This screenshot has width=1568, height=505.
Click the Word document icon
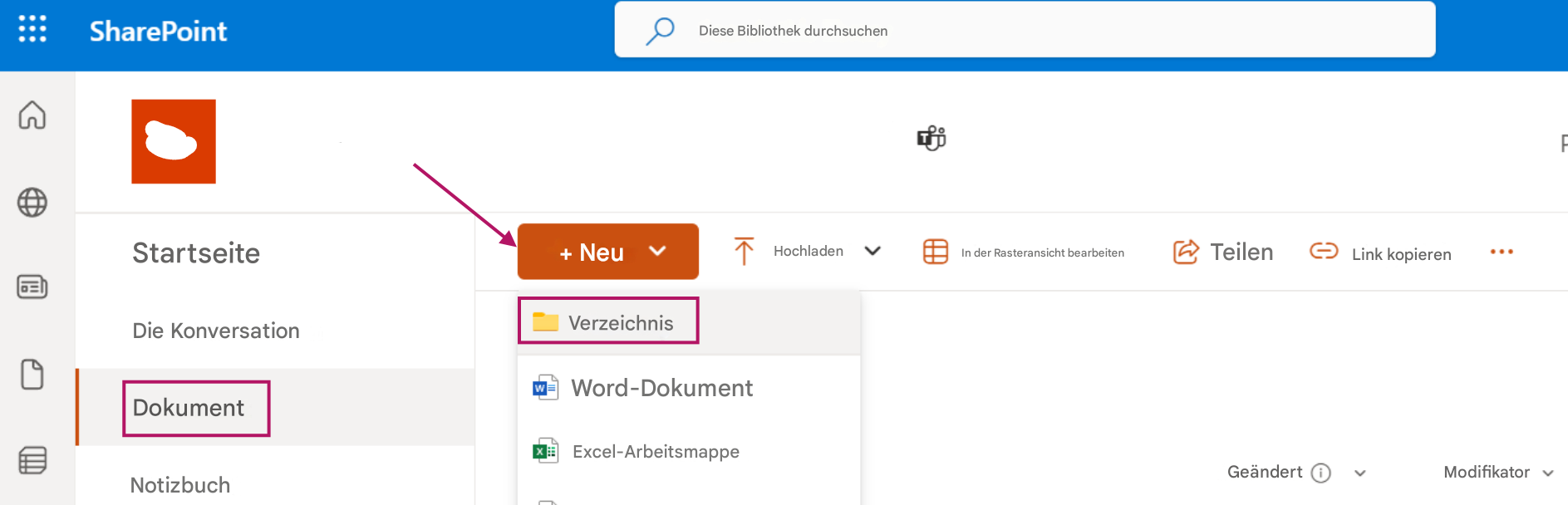point(545,388)
